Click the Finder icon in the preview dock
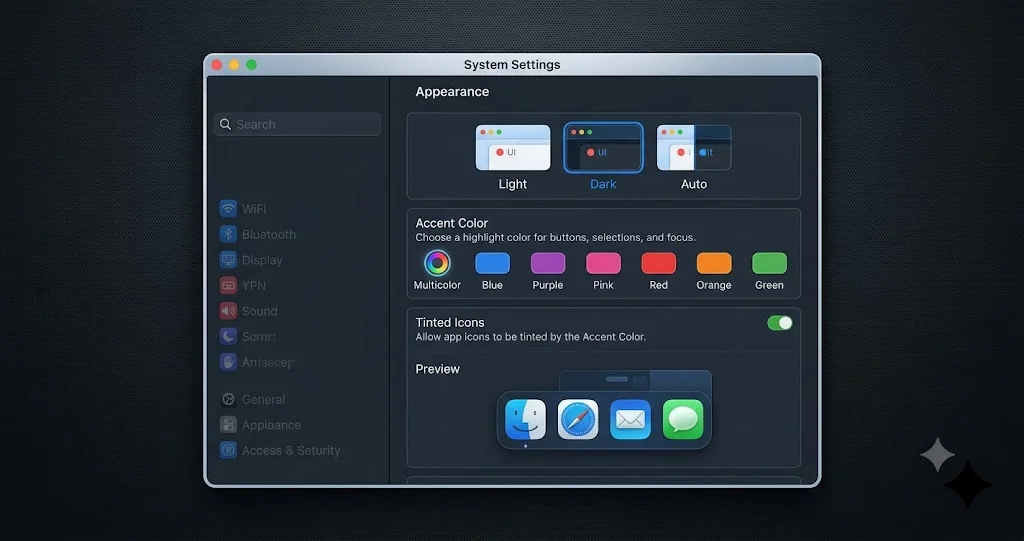 pos(525,419)
